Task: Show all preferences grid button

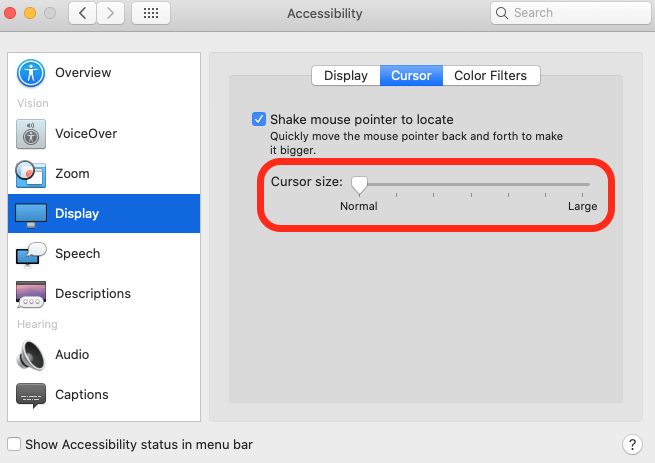Action: click(x=151, y=13)
